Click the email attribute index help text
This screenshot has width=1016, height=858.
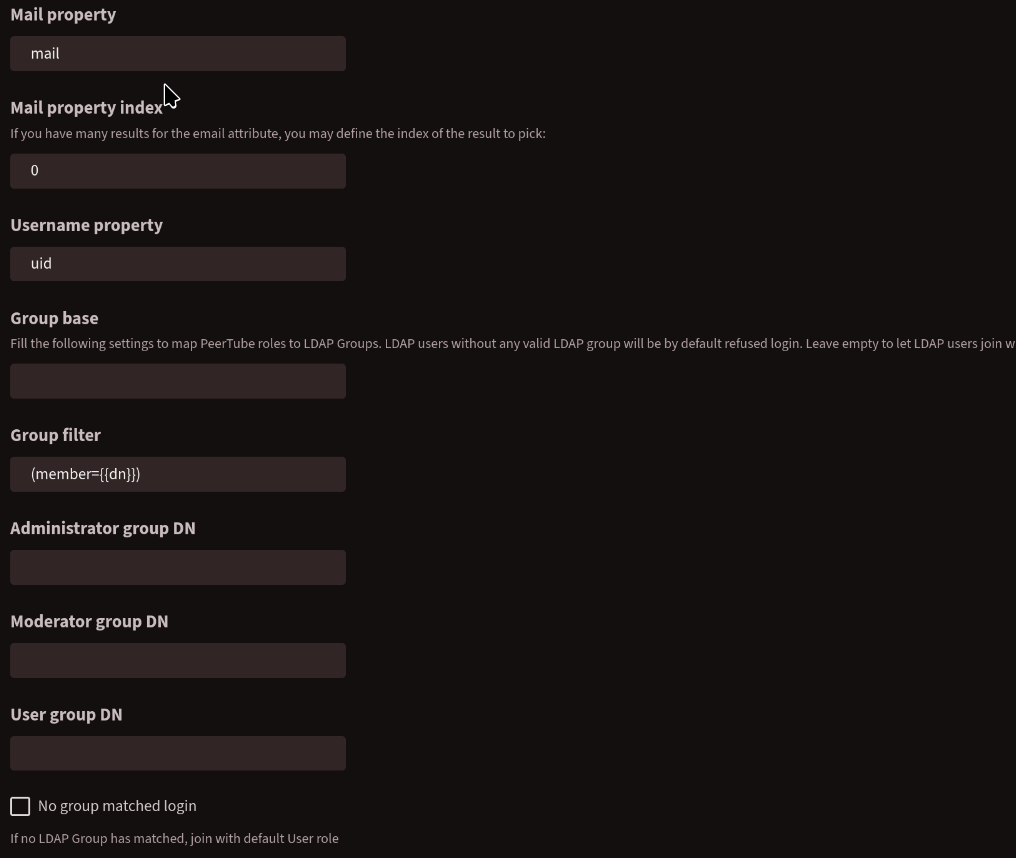[278, 133]
